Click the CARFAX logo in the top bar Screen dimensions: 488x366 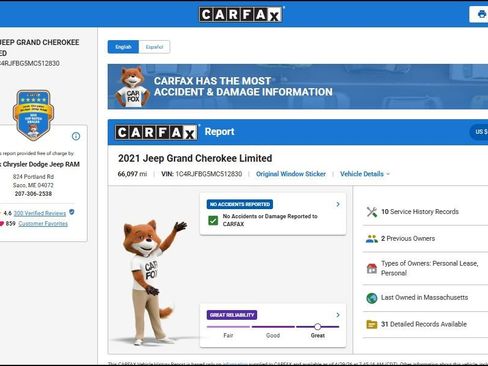[241, 15]
